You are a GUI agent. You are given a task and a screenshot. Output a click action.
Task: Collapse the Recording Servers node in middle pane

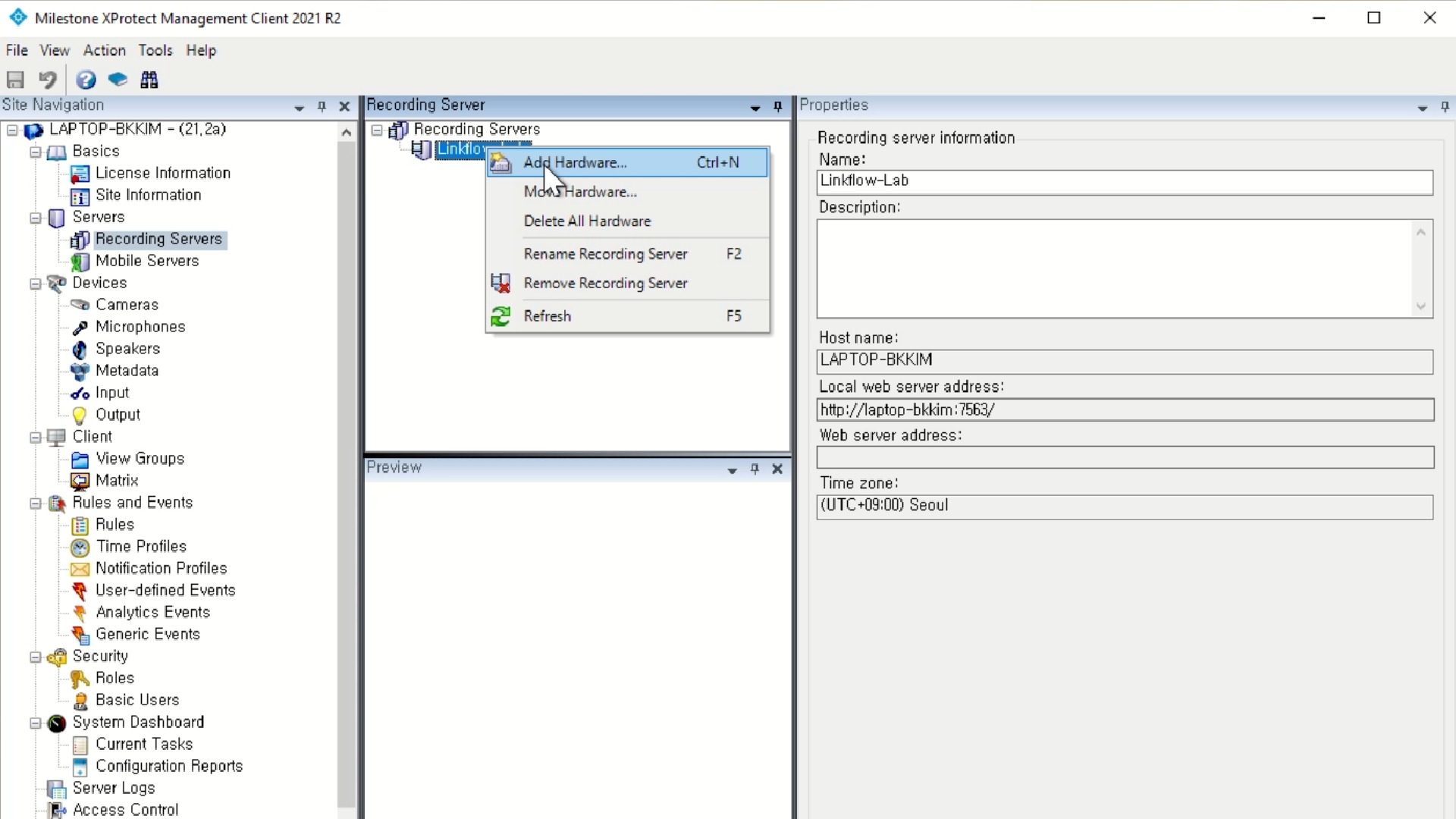pos(377,130)
